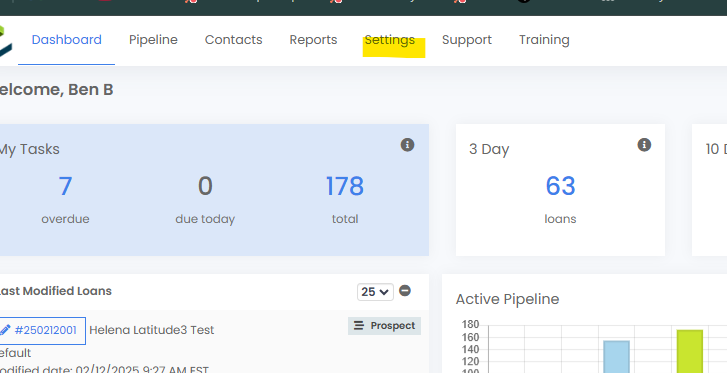Switch to the Reports tab
Screen dimensions: 727x373
[x=313, y=40]
